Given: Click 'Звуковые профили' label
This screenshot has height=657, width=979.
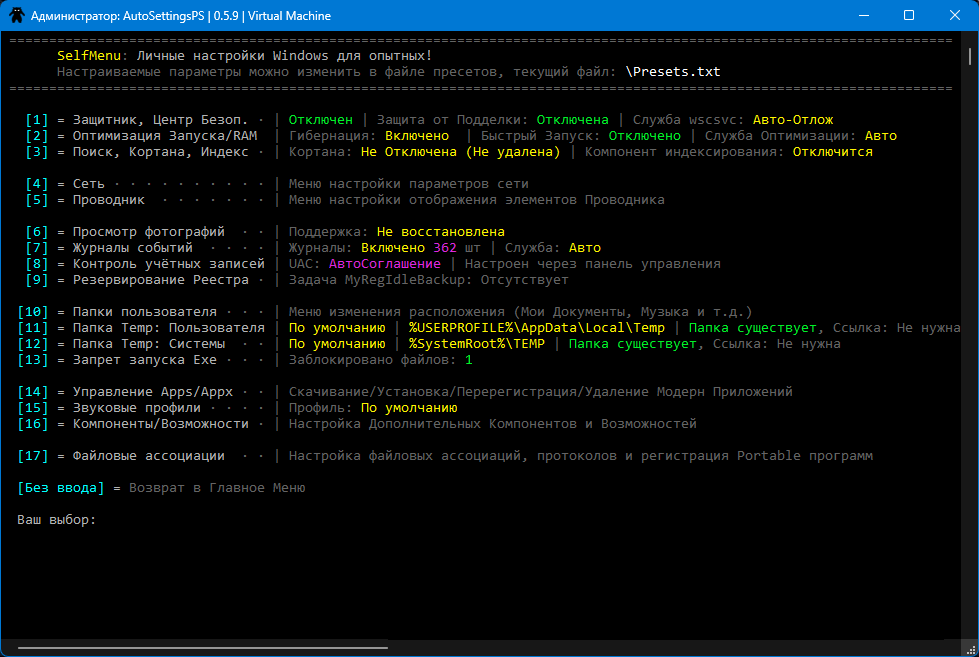Looking at the screenshot, I should click(137, 408).
